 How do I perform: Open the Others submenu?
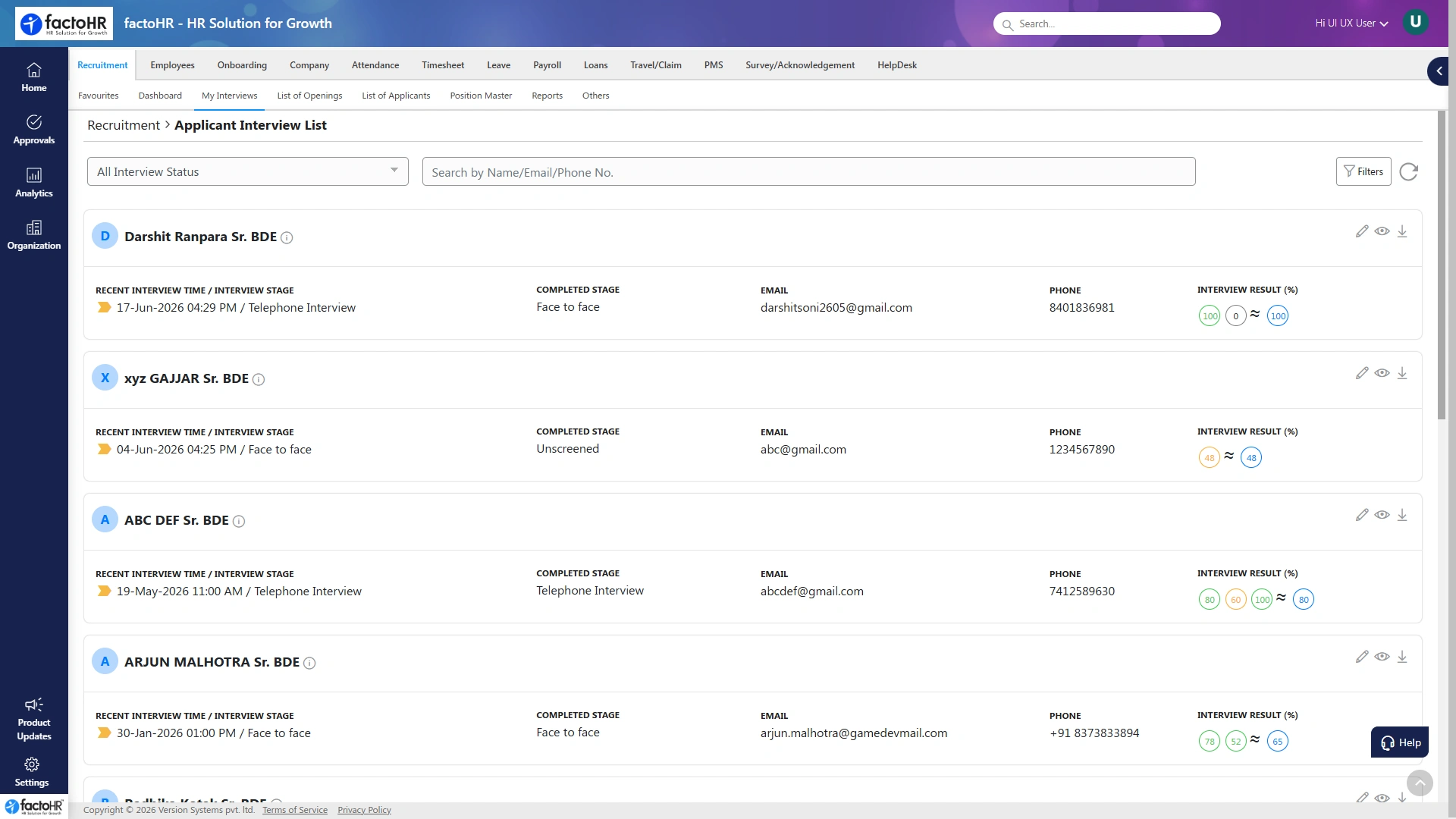point(595,96)
